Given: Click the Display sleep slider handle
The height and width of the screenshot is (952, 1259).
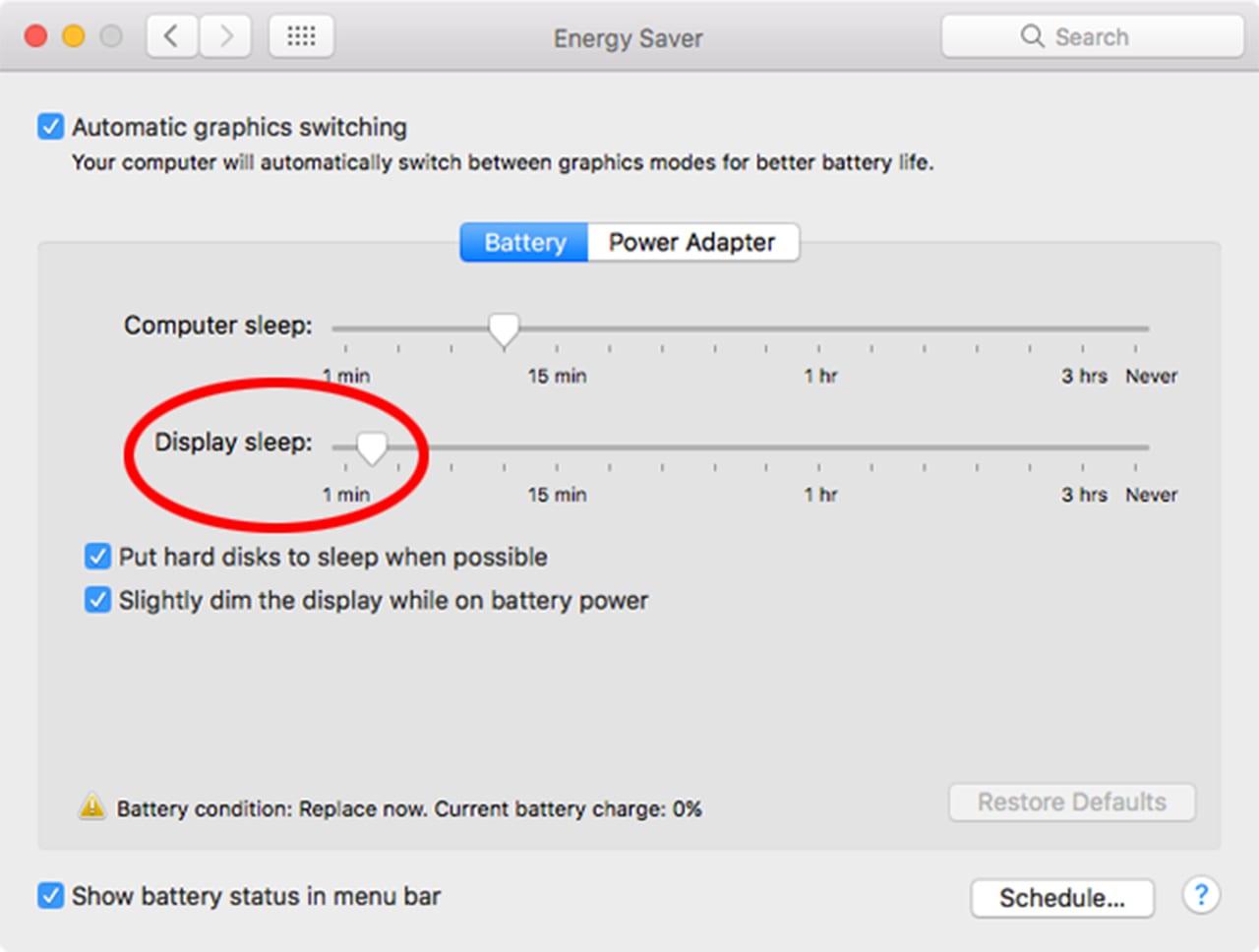Looking at the screenshot, I should tap(372, 448).
